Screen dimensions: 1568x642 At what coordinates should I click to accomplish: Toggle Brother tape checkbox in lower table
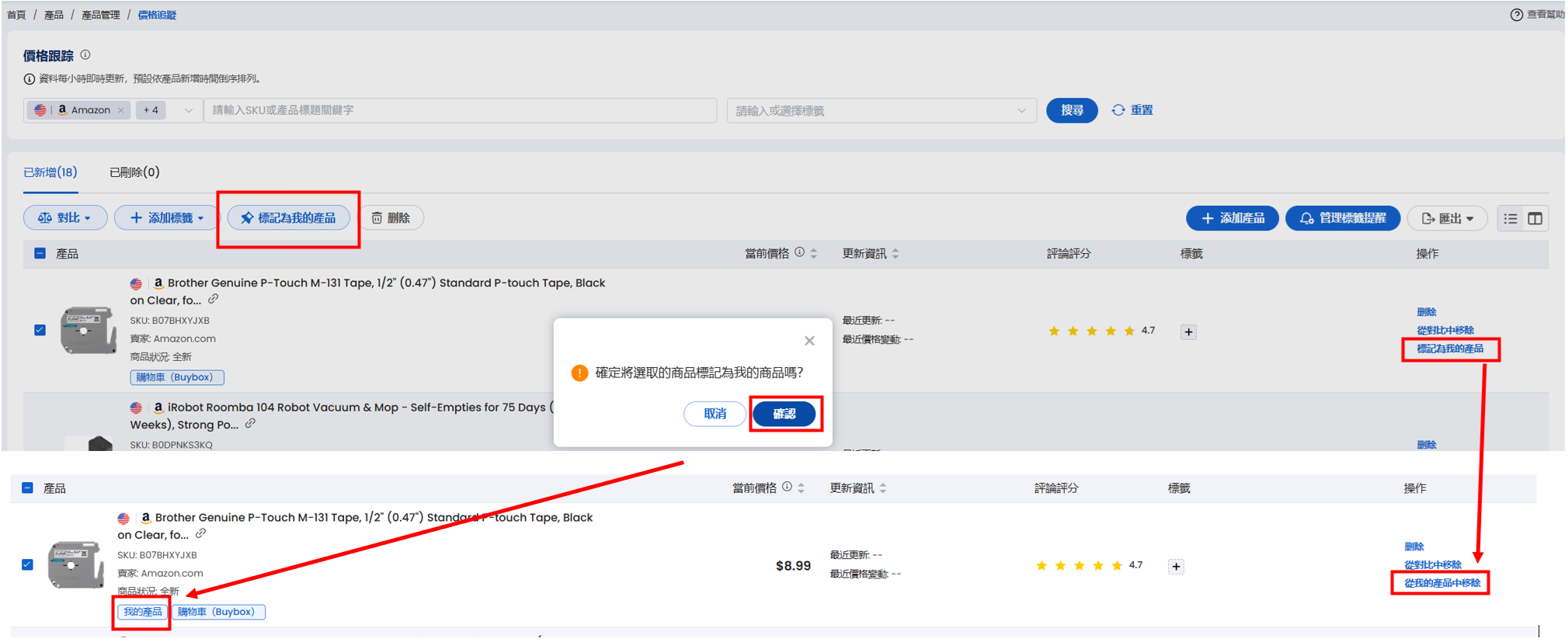click(x=28, y=564)
